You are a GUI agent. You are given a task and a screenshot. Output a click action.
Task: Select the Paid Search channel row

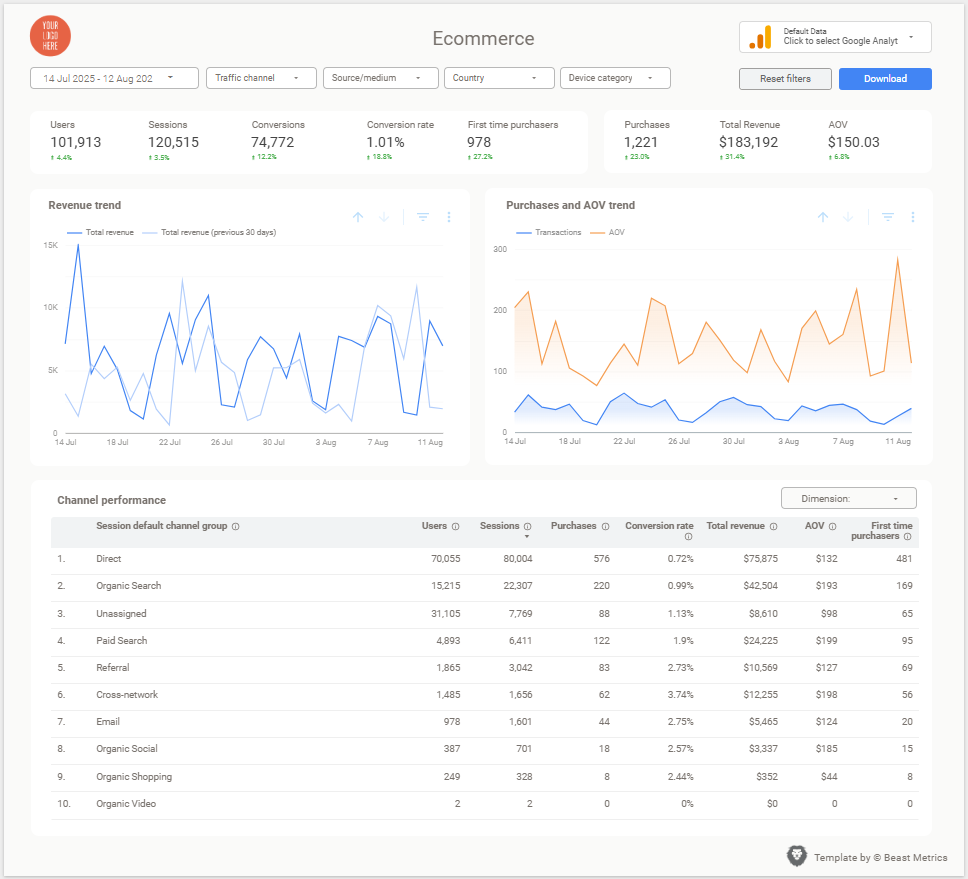[485, 641]
